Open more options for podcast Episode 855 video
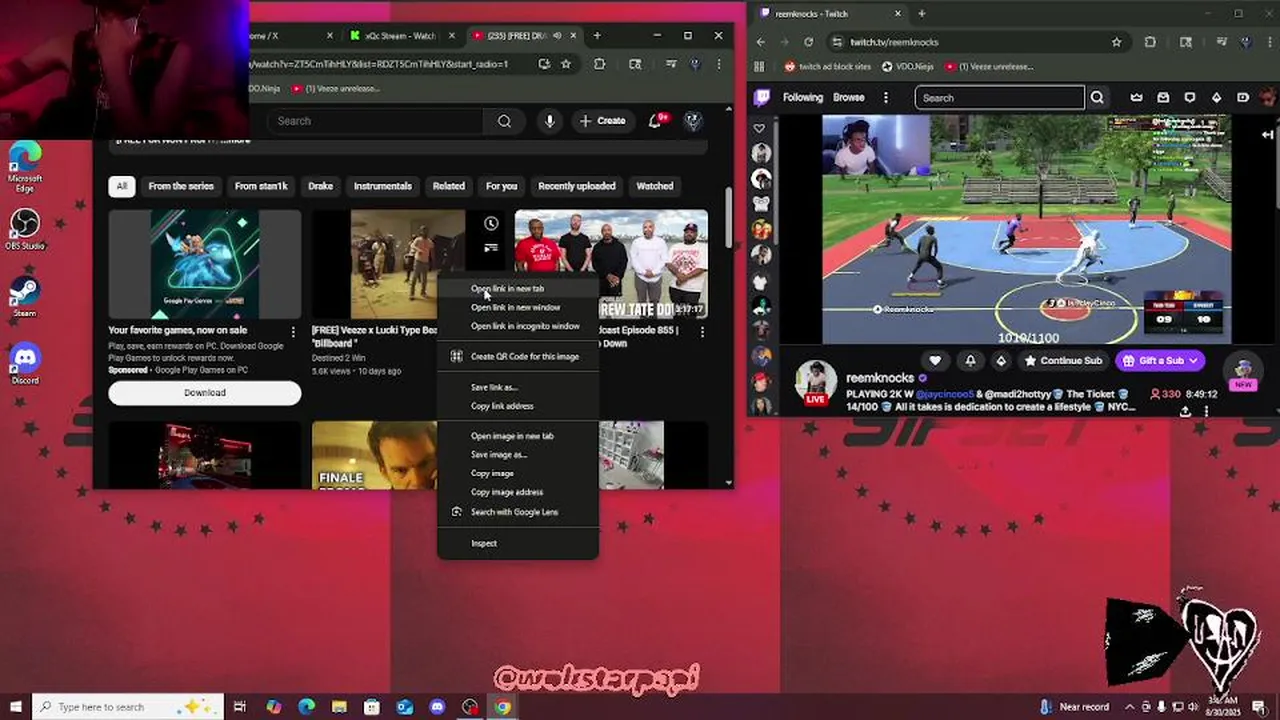 (702, 331)
